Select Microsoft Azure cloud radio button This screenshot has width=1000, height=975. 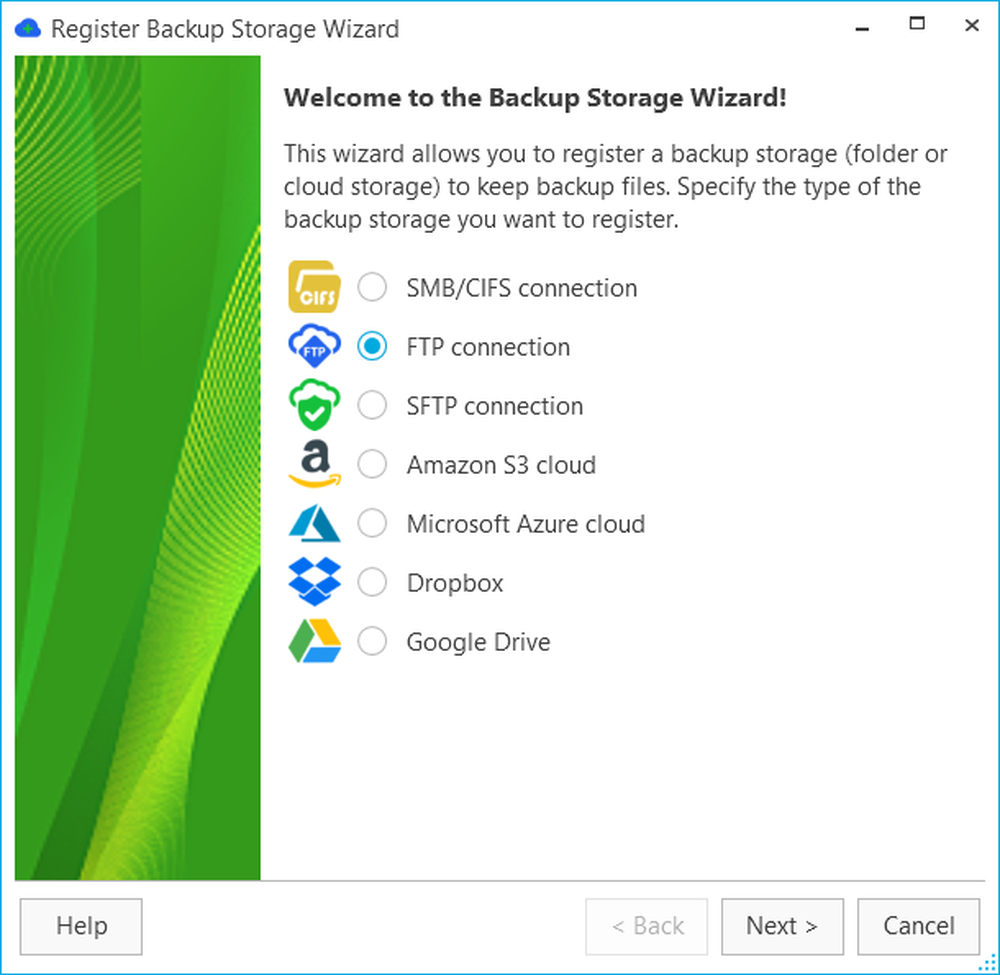pyautogui.click(x=372, y=523)
